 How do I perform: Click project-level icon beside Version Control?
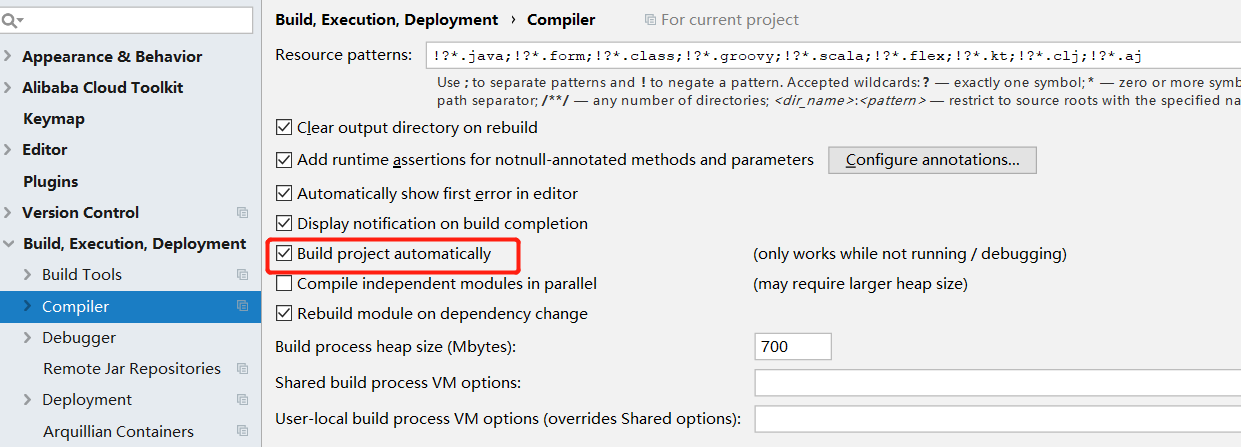tap(242, 213)
